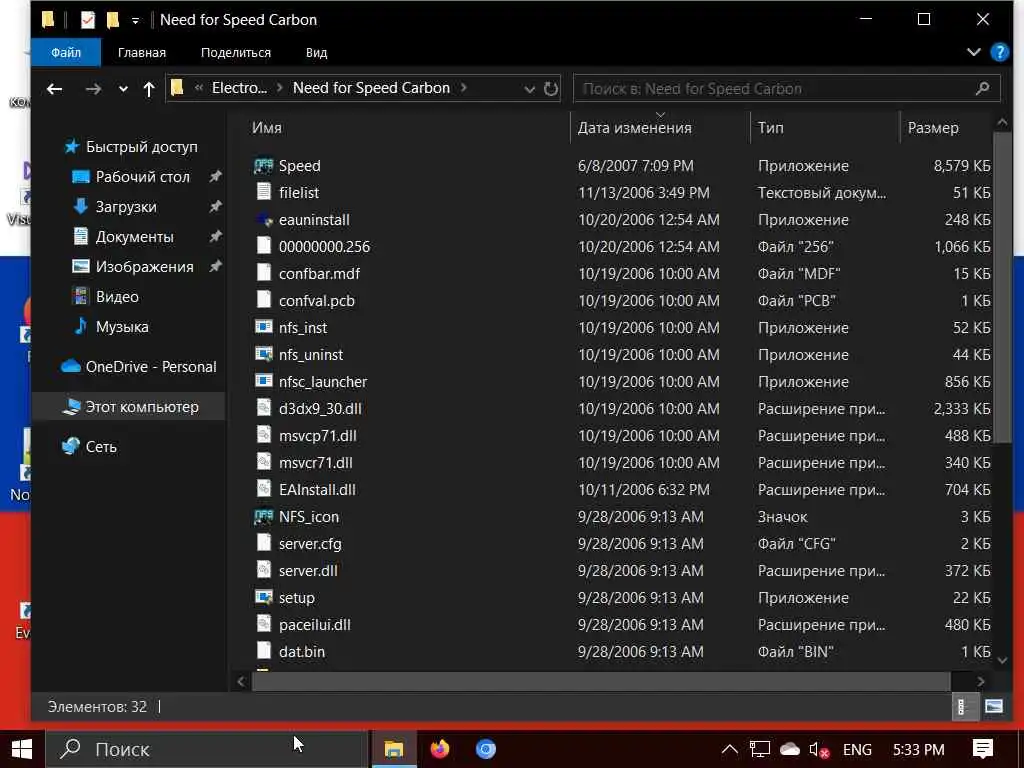This screenshot has height=768, width=1024.
Task: Open Windows Start menu
Action: (22, 749)
